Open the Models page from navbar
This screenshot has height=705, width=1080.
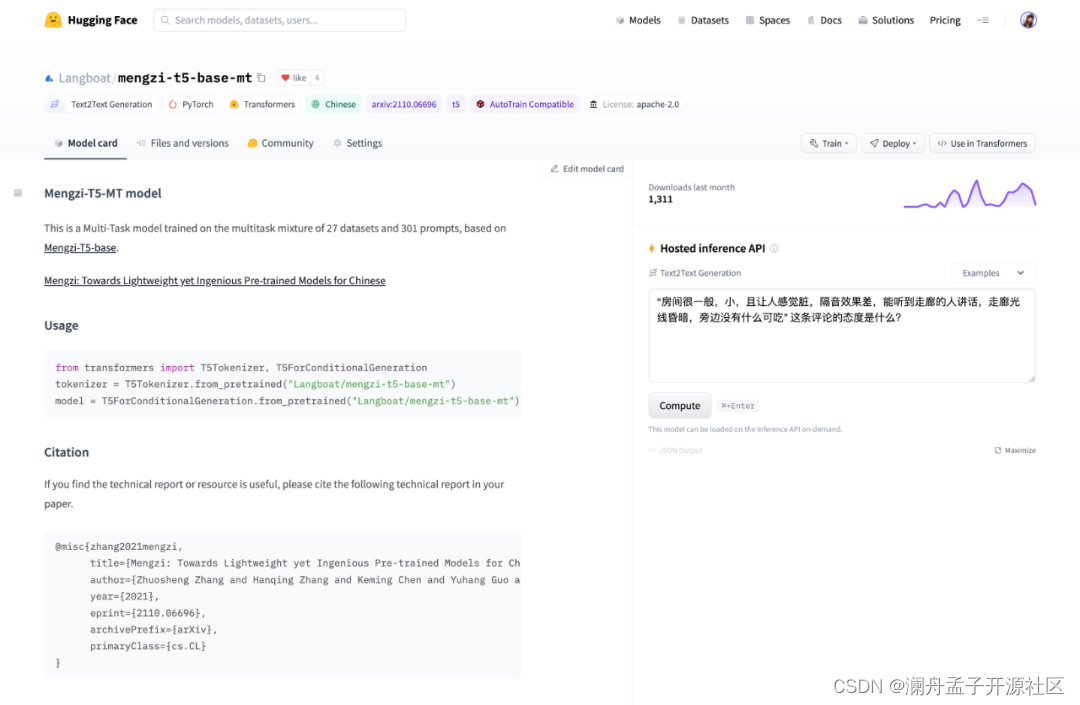tap(638, 20)
